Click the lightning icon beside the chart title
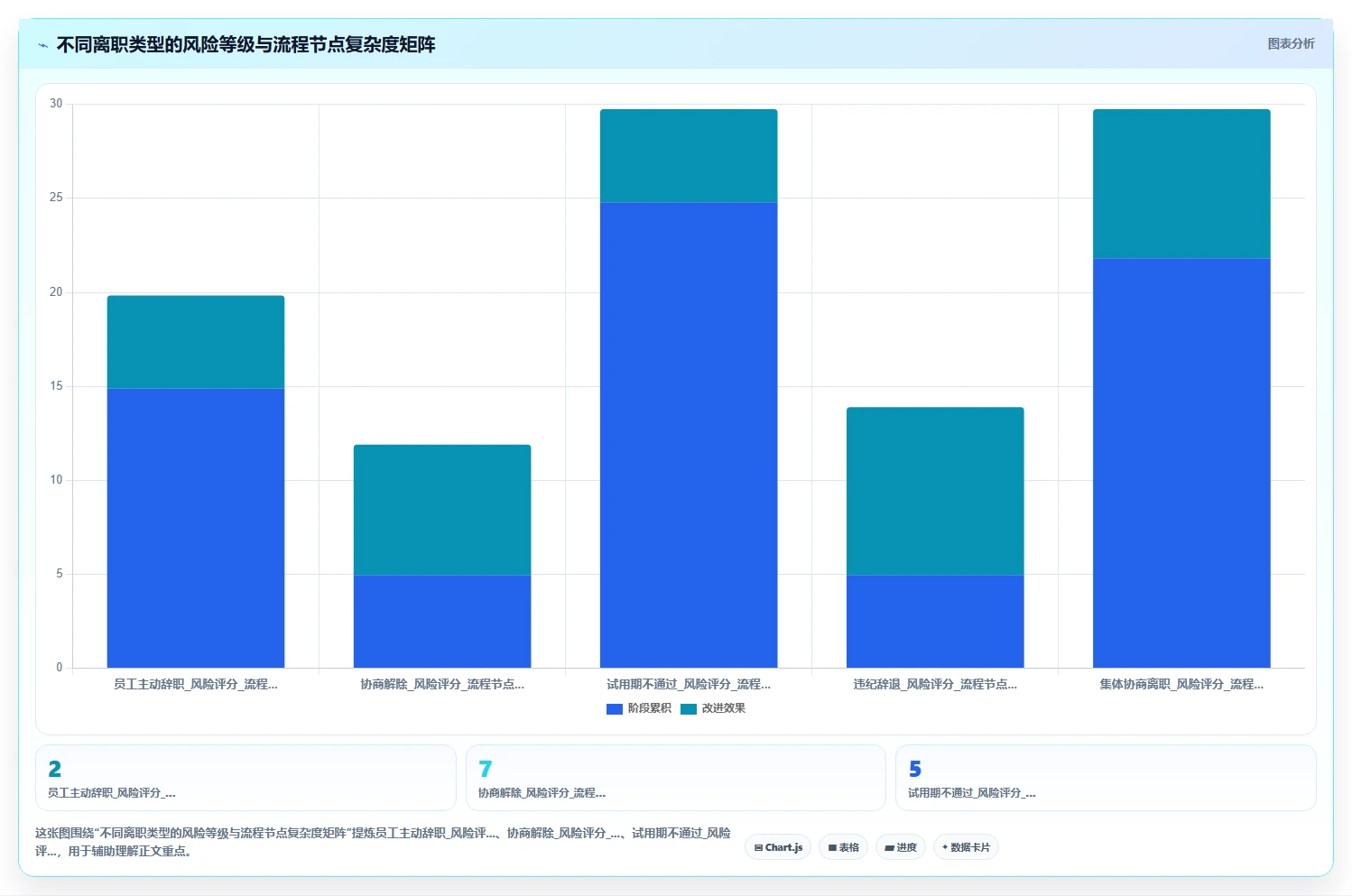This screenshot has width=1352, height=896. [x=42, y=45]
